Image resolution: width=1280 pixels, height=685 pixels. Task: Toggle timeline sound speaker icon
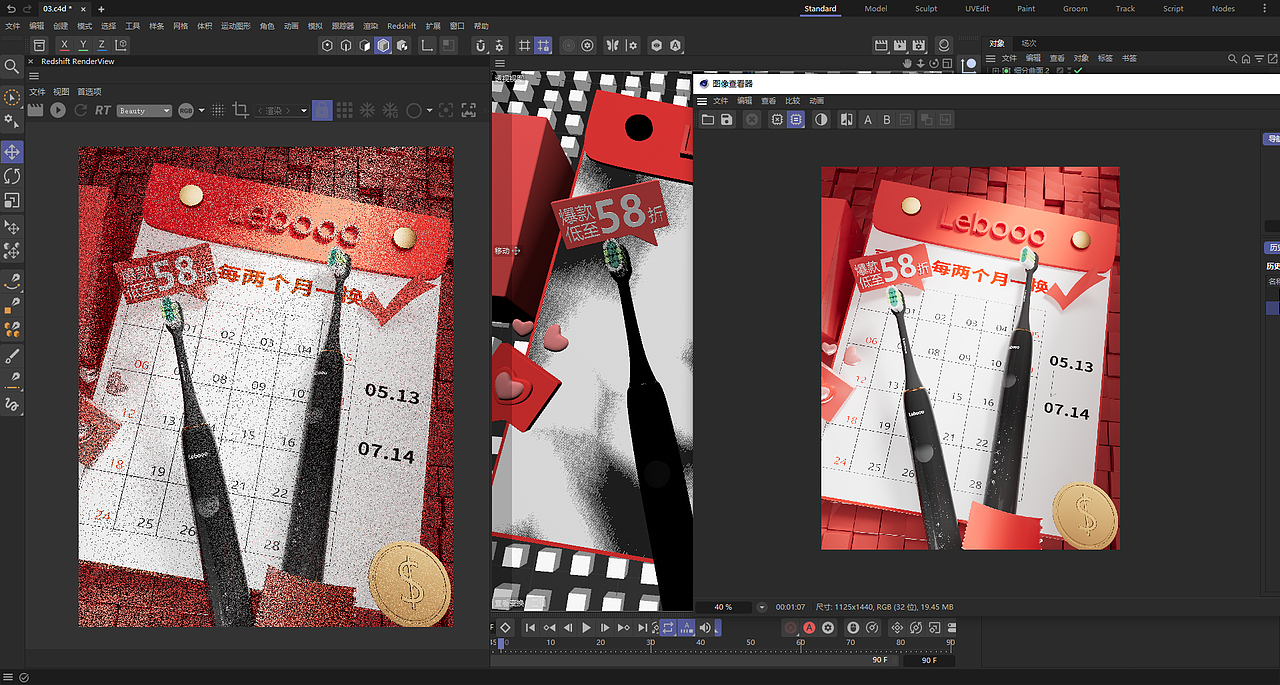click(705, 627)
